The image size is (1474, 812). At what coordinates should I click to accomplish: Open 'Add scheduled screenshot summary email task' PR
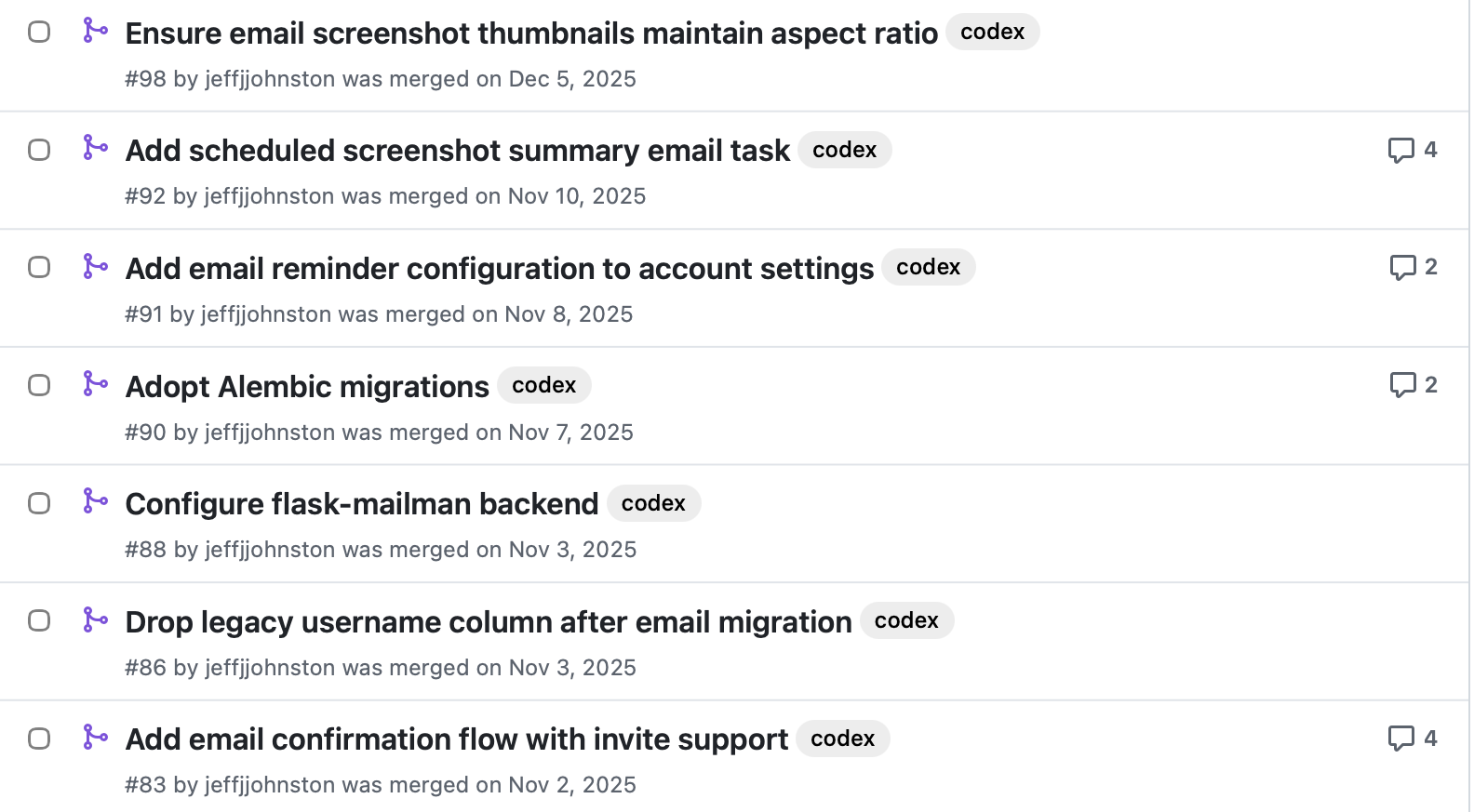457,151
